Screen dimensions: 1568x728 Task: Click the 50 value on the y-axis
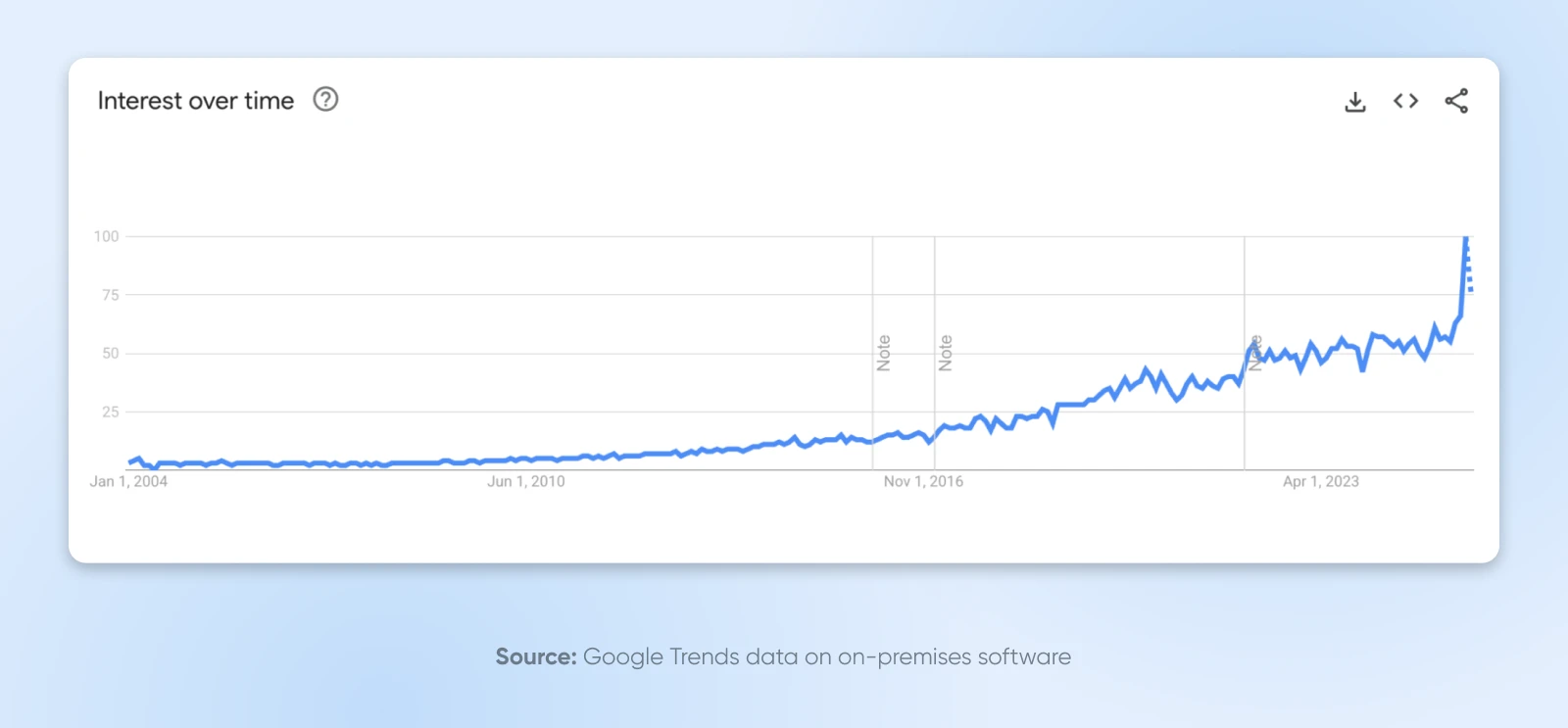point(110,354)
